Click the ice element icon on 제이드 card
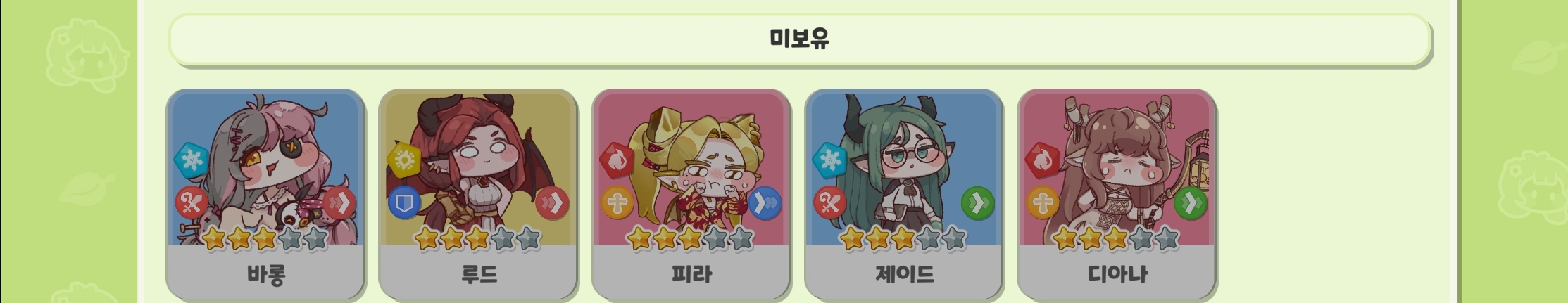Viewport: 1568px width, 303px height. (x=830, y=159)
